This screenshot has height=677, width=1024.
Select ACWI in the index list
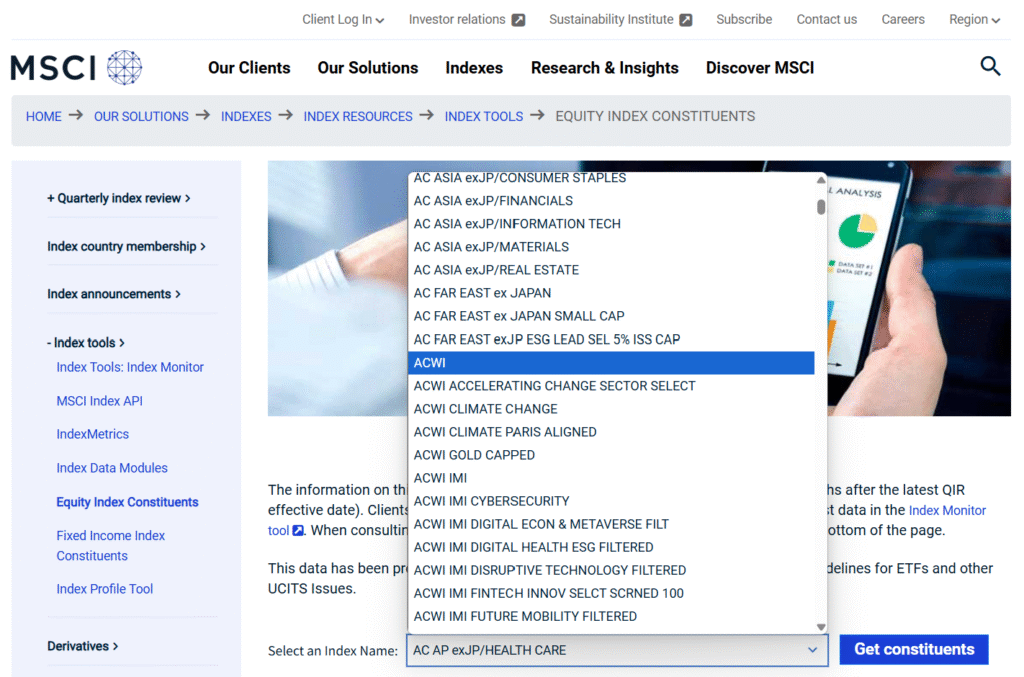pos(611,363)
